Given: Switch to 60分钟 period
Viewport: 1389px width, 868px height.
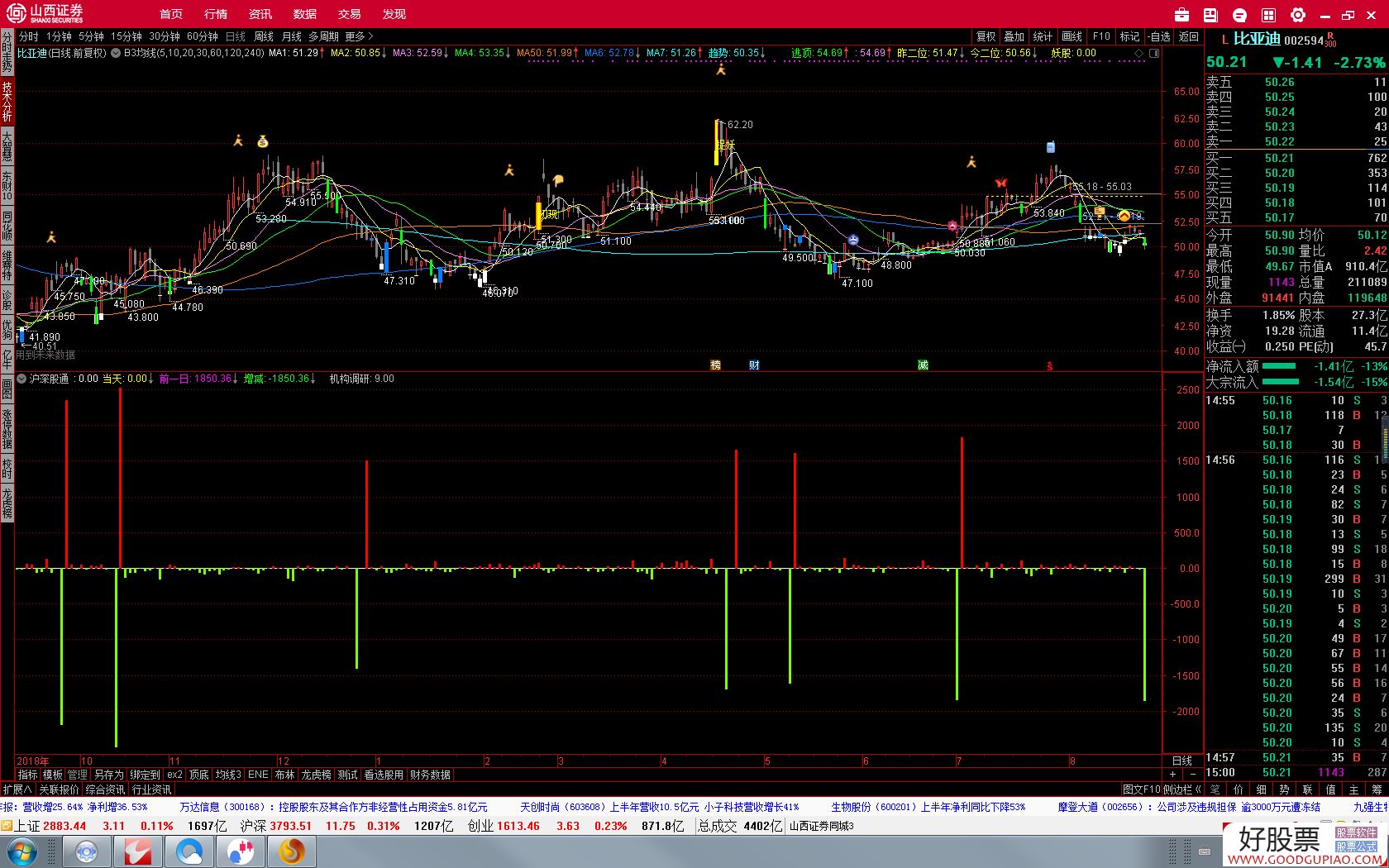Looking at the screenshot, I should 203,36.
